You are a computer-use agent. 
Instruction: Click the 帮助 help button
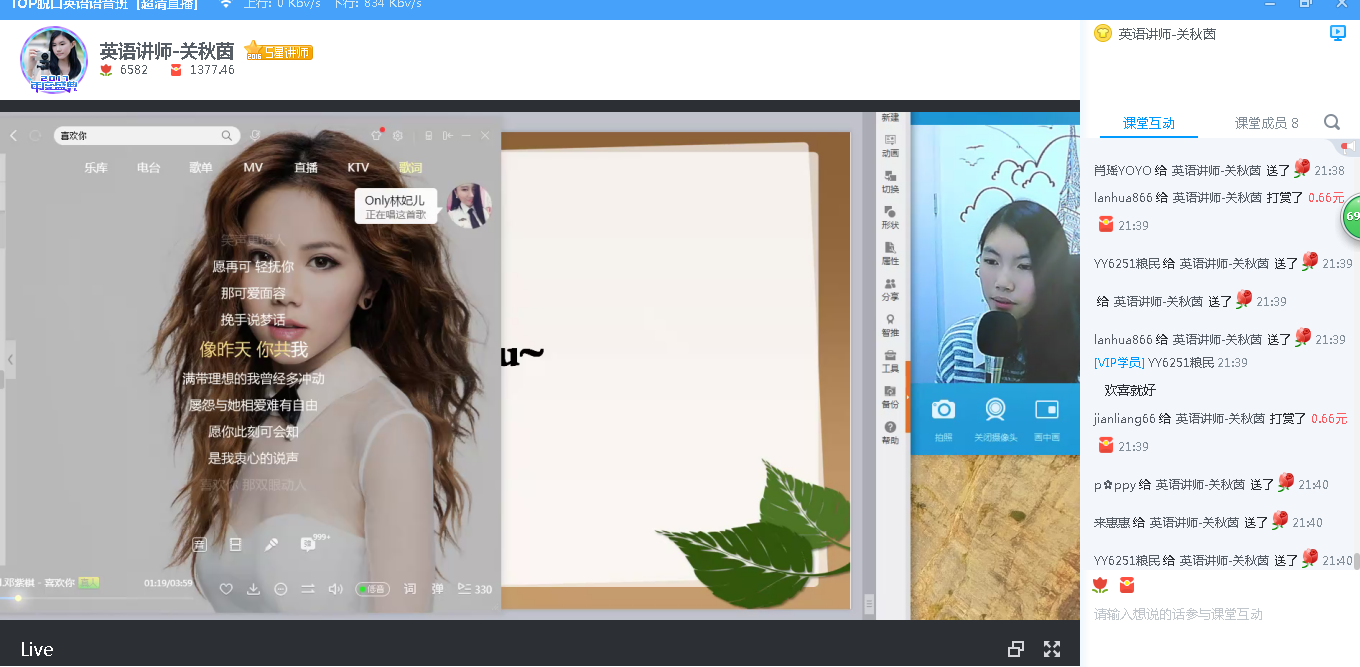890,432
